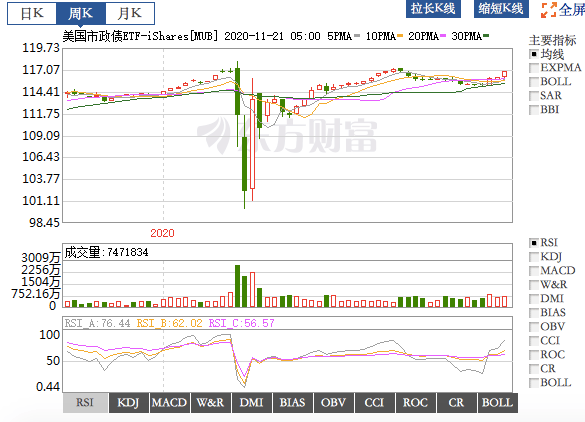Viewport: 585px width, 422px height.
Task: Tick the MACD checkbox in side list
Action: click(534, 271)
